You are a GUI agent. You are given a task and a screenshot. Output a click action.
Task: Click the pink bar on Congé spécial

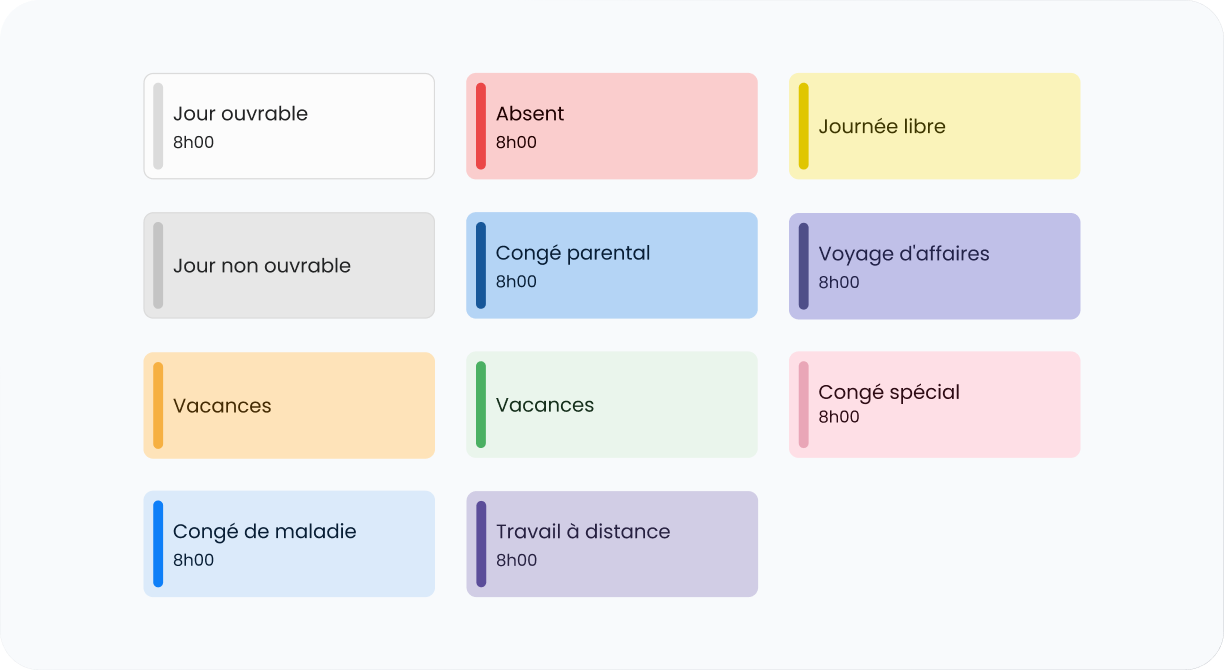804,404
